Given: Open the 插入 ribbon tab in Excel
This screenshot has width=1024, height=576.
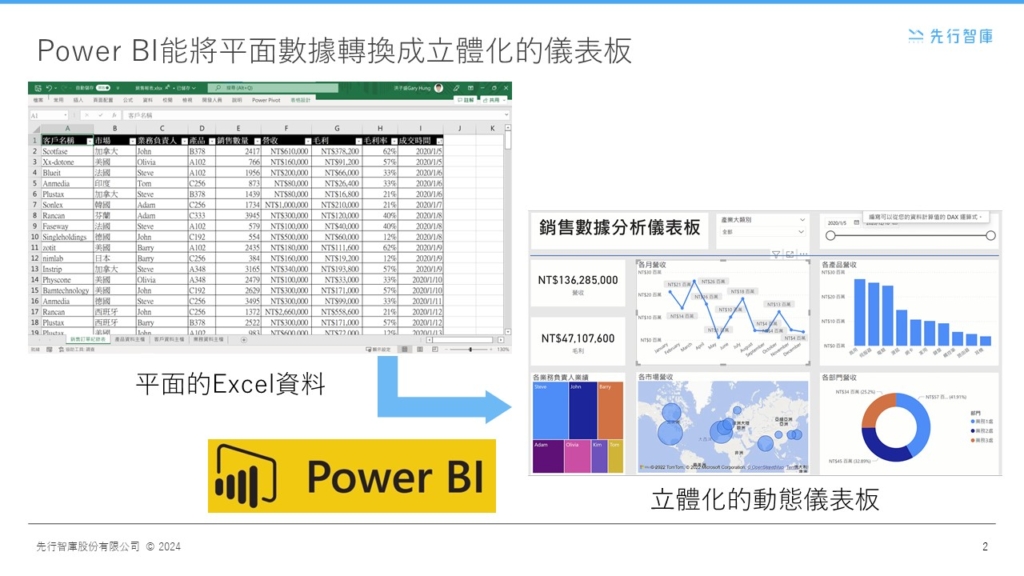Looking at the screenshot, I should [x=78, y=100].
